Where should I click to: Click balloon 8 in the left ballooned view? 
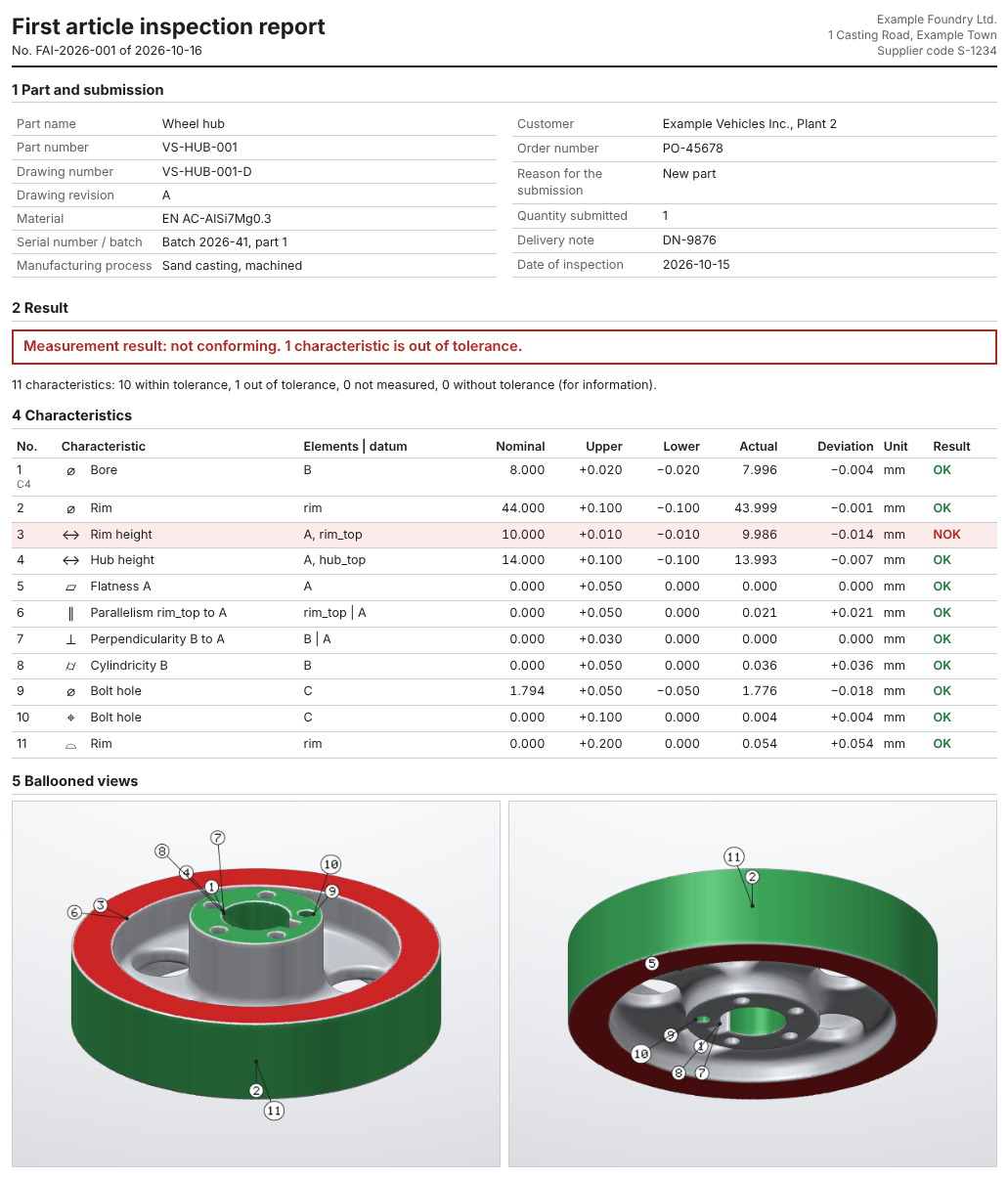[x=162, y=851]
